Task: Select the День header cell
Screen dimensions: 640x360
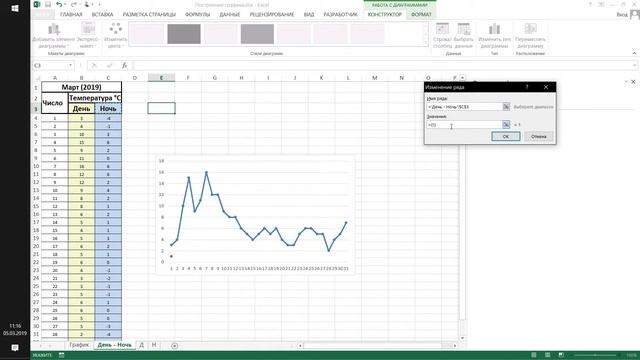Action: (81, 109)
